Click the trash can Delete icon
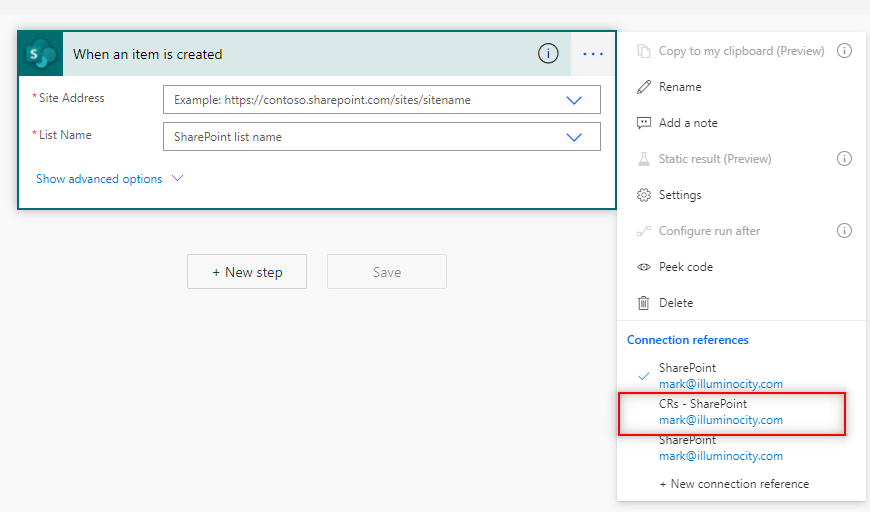Viewport: 870px width, 512px height. (644, 303)
